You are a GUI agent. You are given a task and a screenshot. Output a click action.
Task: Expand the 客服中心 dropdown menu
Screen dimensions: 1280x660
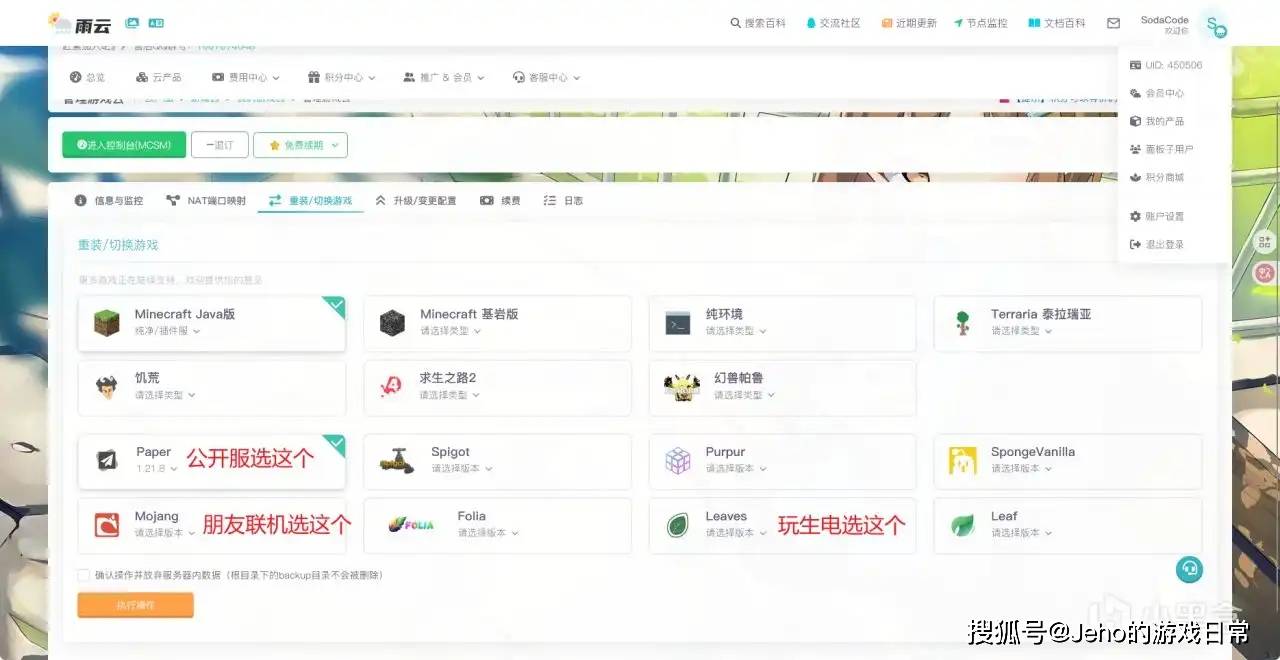pyautogui.click(x=547, y=77)
